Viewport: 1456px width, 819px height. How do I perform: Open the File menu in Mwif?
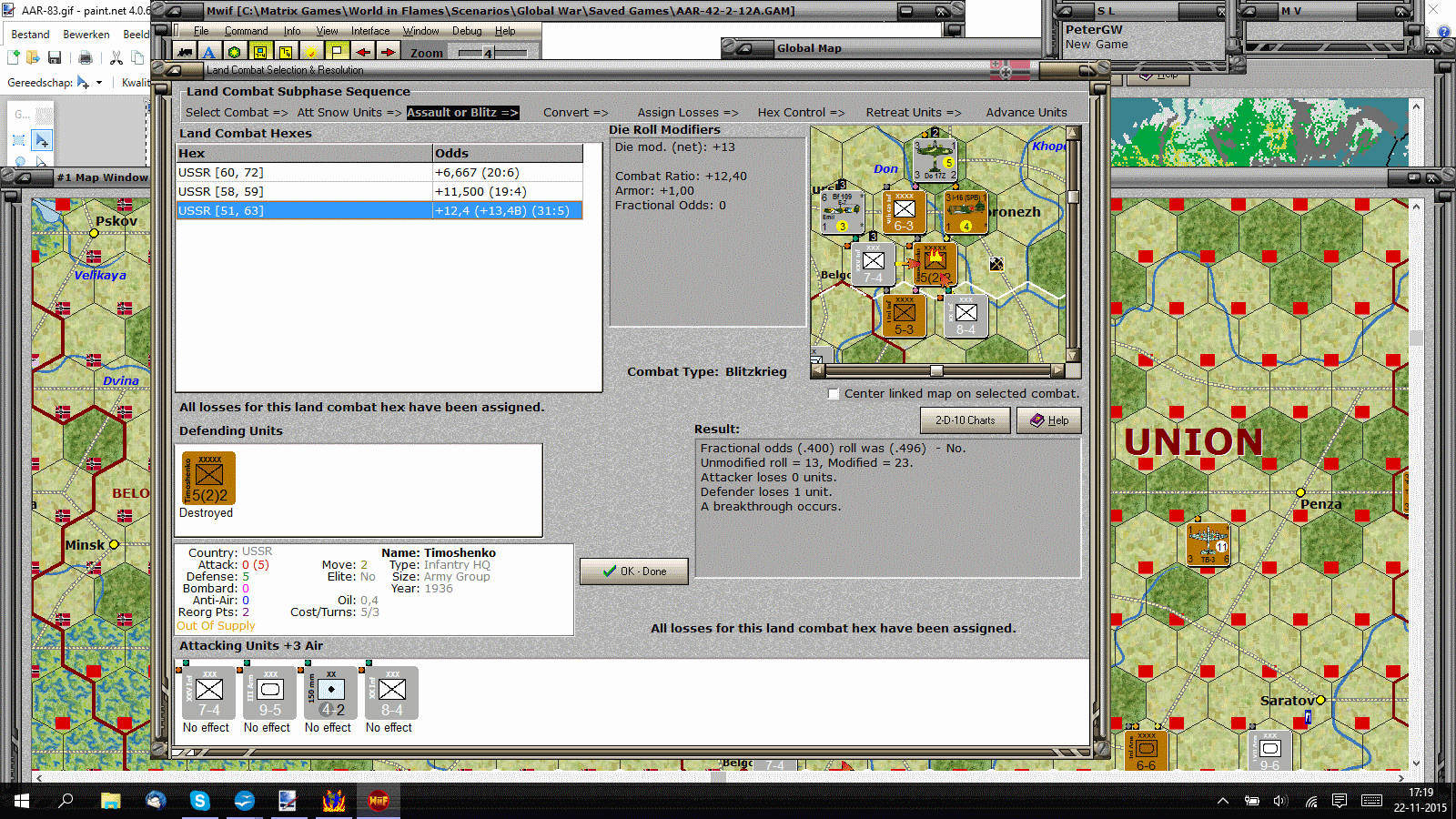pos(201,31)
